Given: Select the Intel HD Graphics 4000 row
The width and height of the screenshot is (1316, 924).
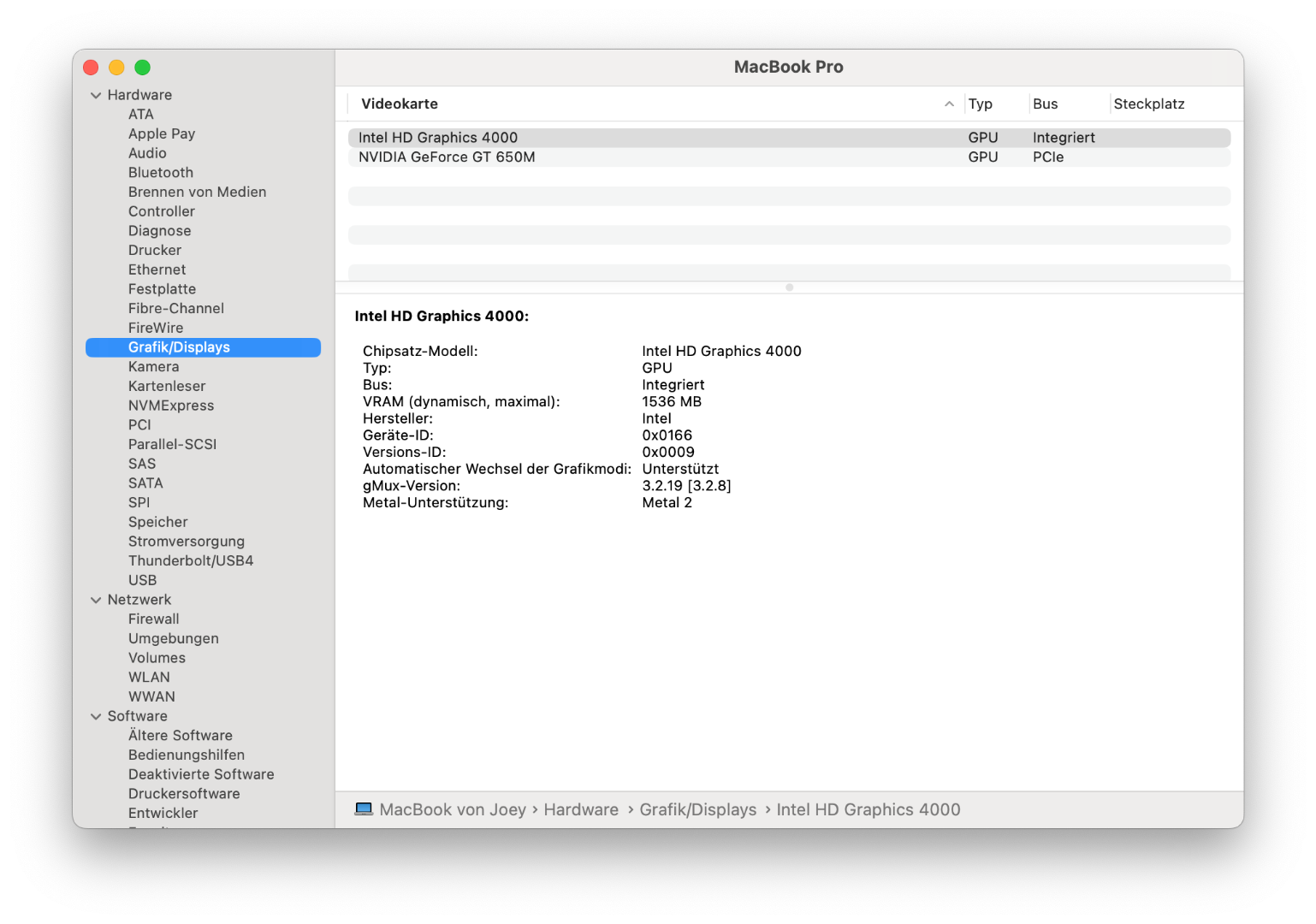Looking at the screenshot, I should point(789,138).
